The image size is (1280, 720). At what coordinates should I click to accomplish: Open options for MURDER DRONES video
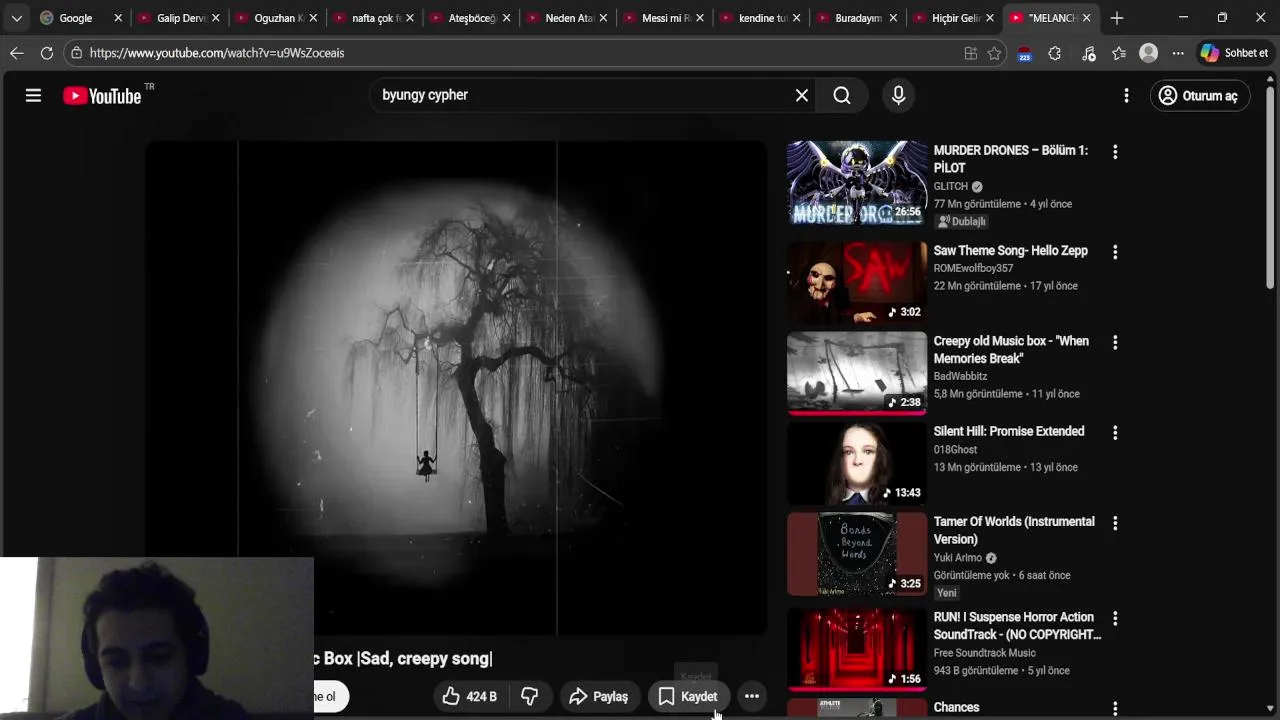[x=1115, y=152]
